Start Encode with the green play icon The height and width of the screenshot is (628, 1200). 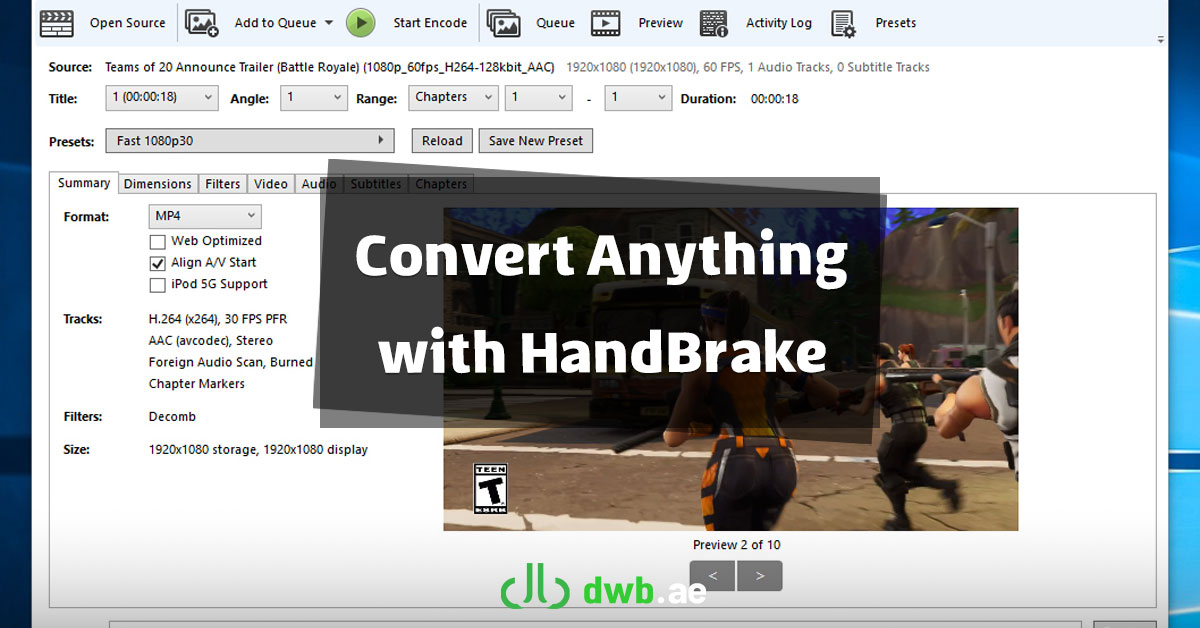point(359,22)
